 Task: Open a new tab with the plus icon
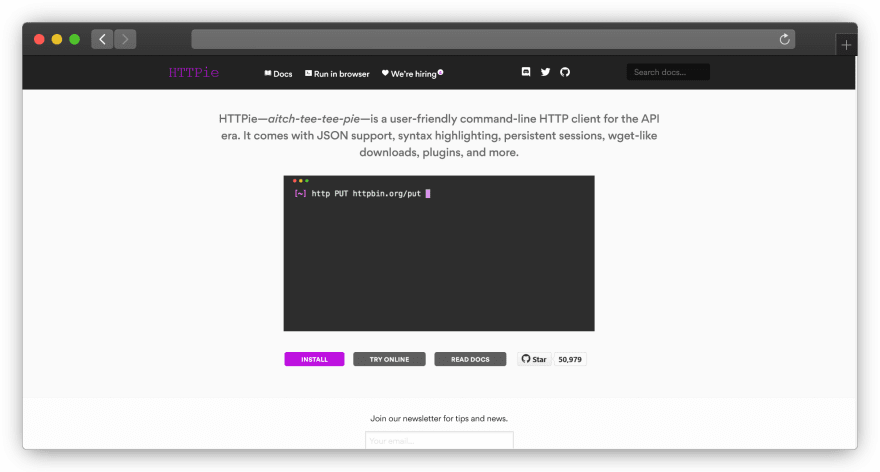[x=846, y=45]
